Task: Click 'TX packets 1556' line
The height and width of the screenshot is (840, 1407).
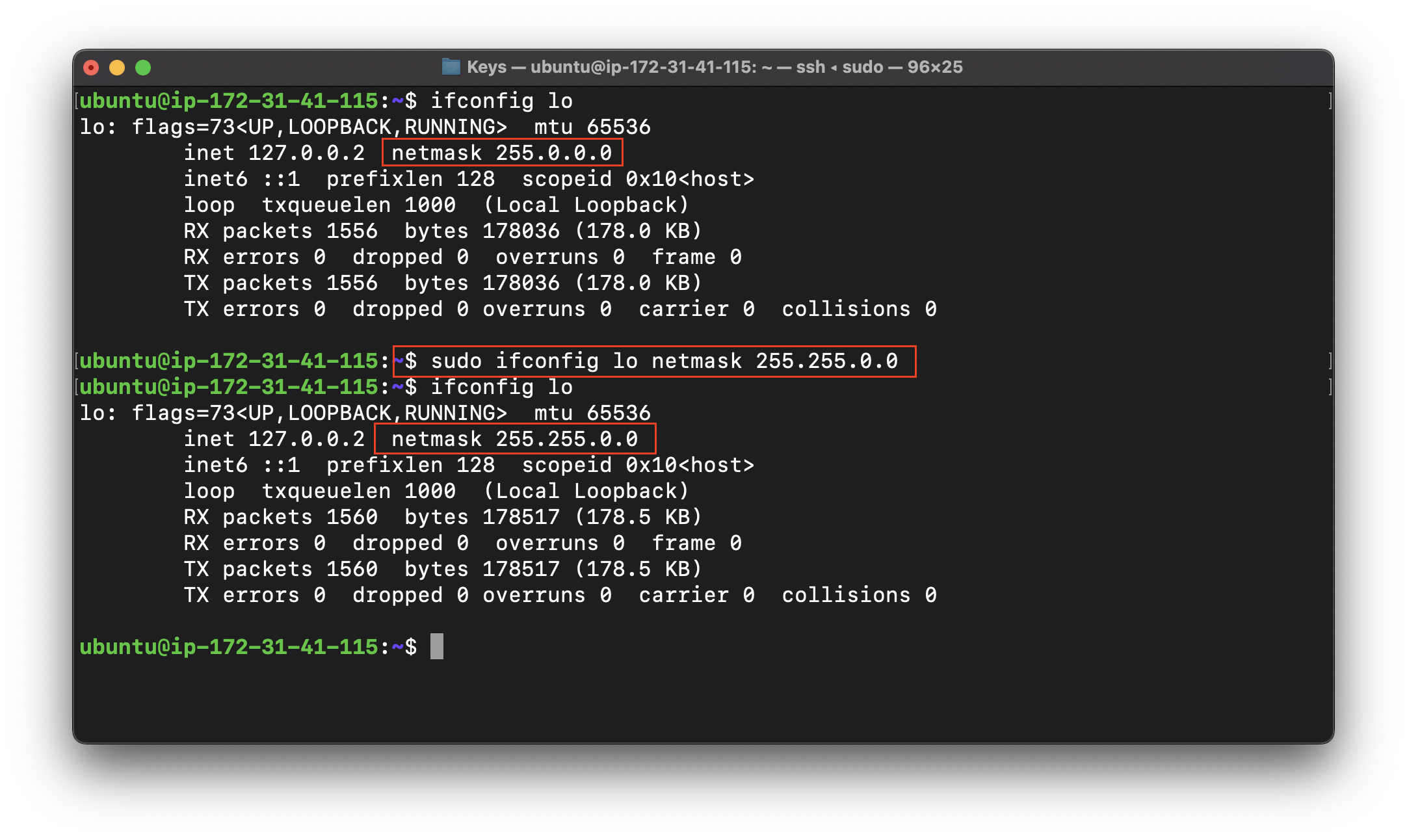Action: click(x=280, y=283)
